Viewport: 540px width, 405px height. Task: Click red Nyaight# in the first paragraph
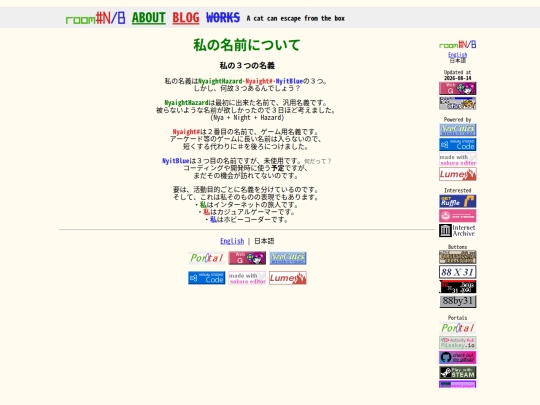click(259, 81)
